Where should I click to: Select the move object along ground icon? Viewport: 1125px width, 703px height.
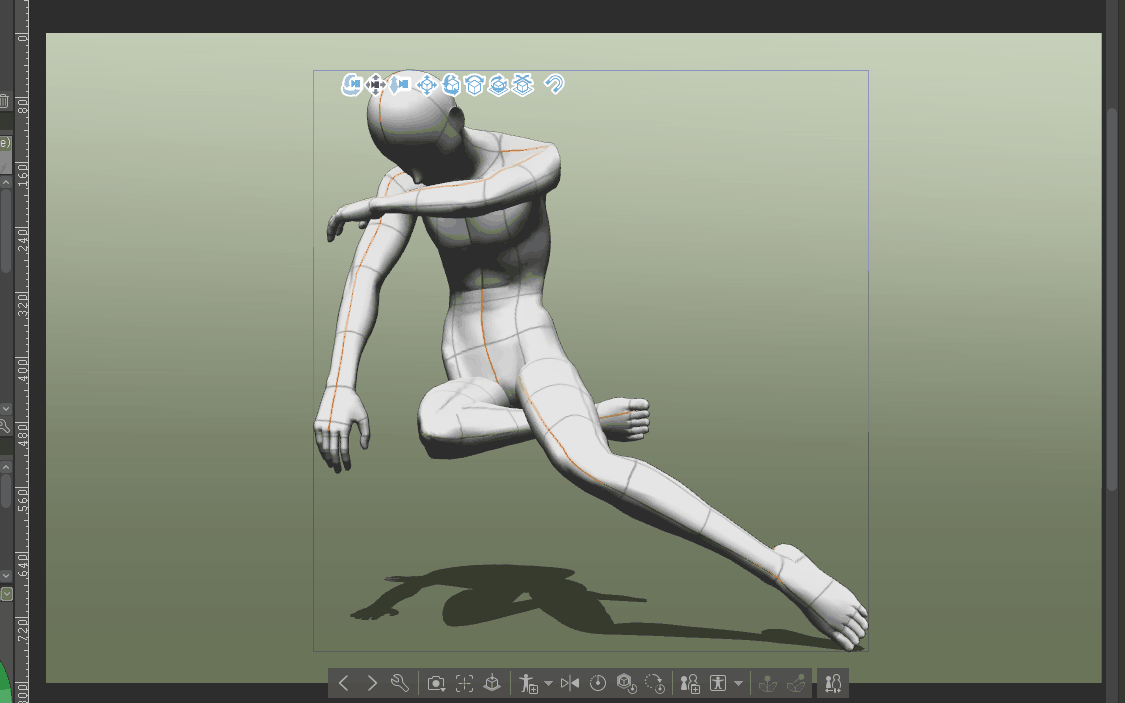523,85
